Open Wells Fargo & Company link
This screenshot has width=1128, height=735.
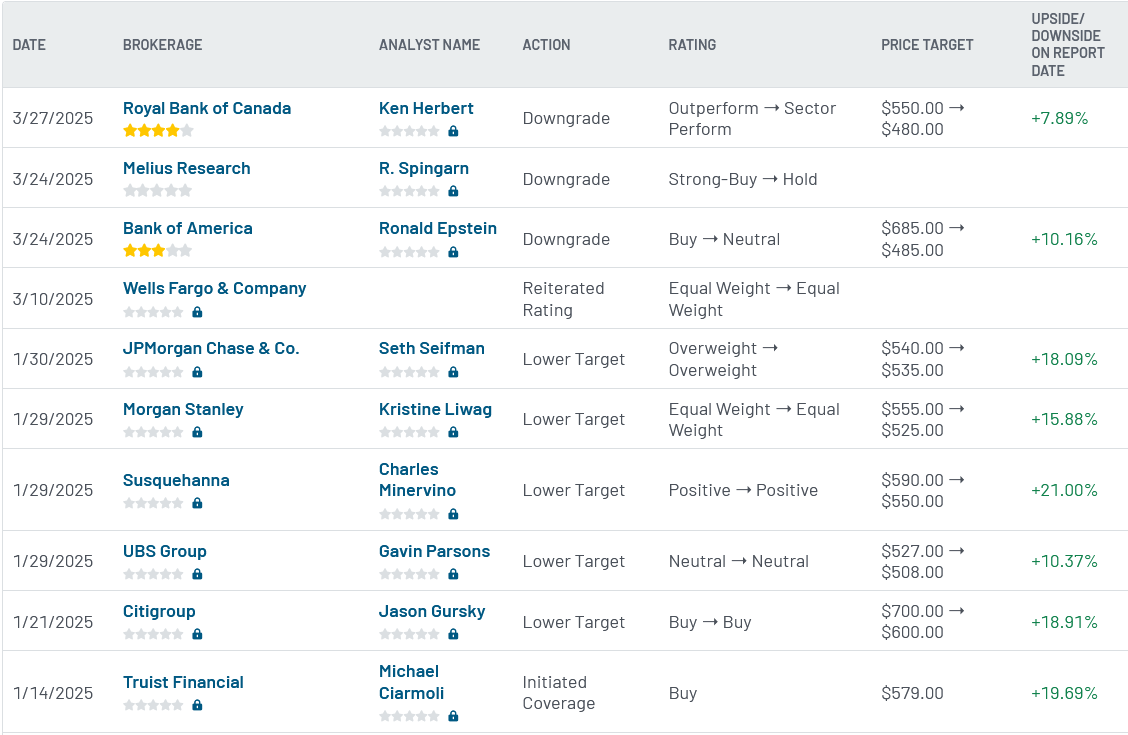[214, 288]
